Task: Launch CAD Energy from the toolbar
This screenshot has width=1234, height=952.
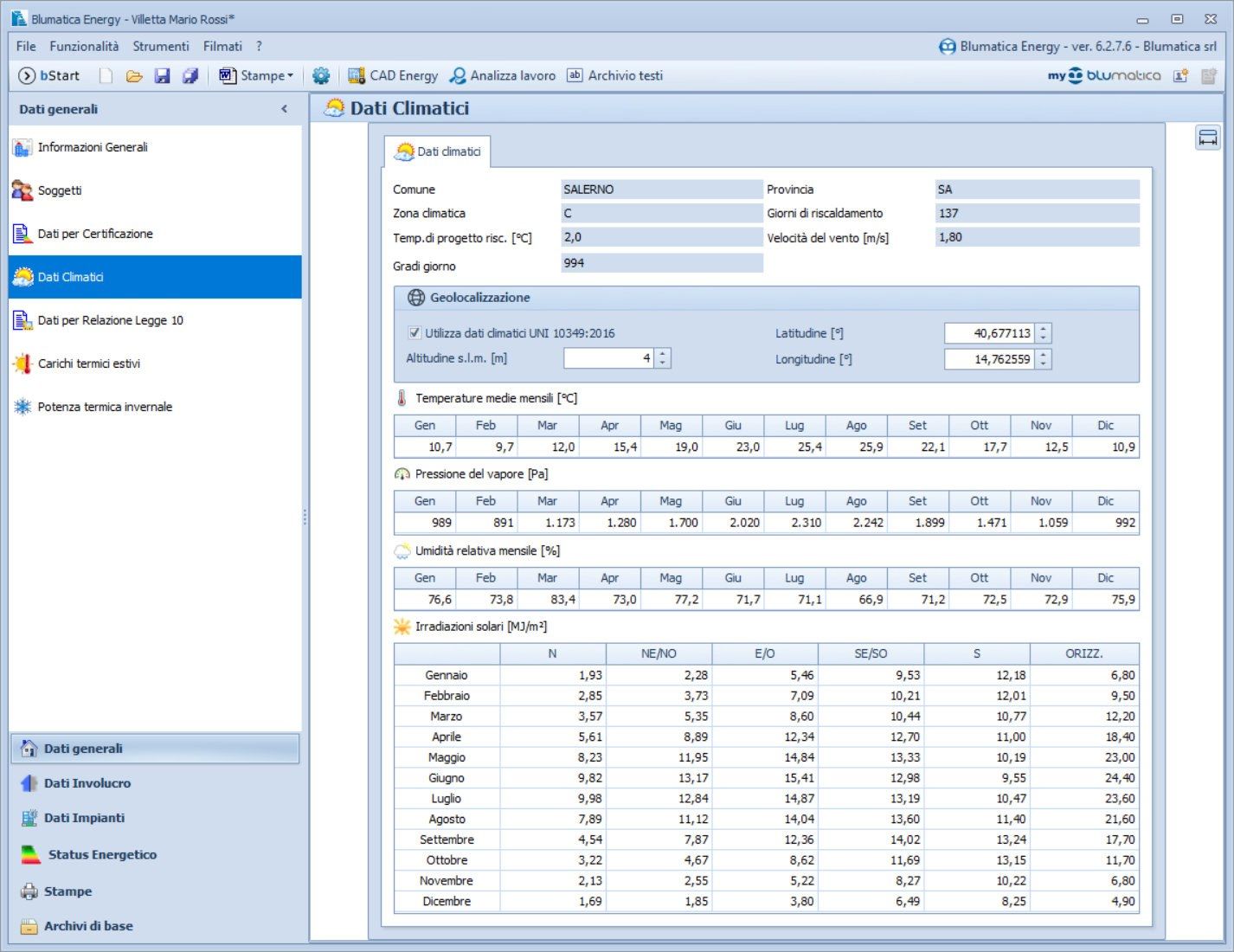Action: pos(393,76)
